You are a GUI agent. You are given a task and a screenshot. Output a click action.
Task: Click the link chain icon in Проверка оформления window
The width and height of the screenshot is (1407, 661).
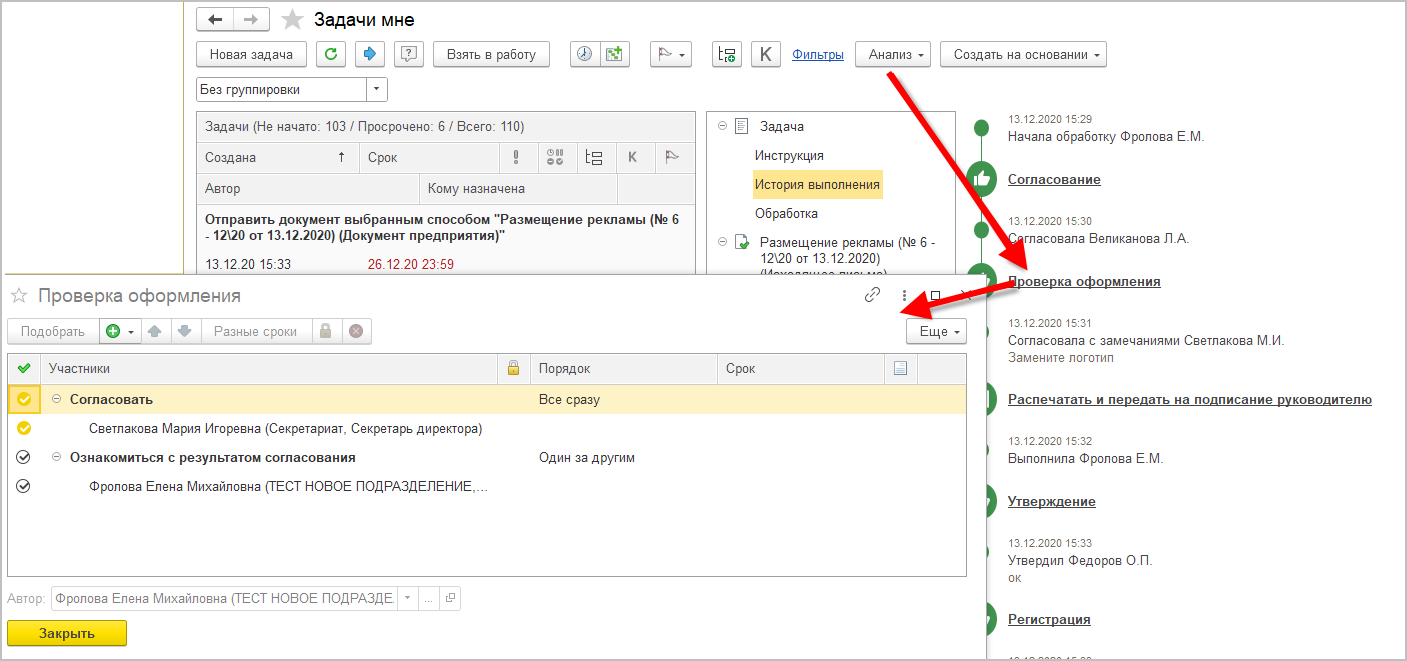point(873,295)
